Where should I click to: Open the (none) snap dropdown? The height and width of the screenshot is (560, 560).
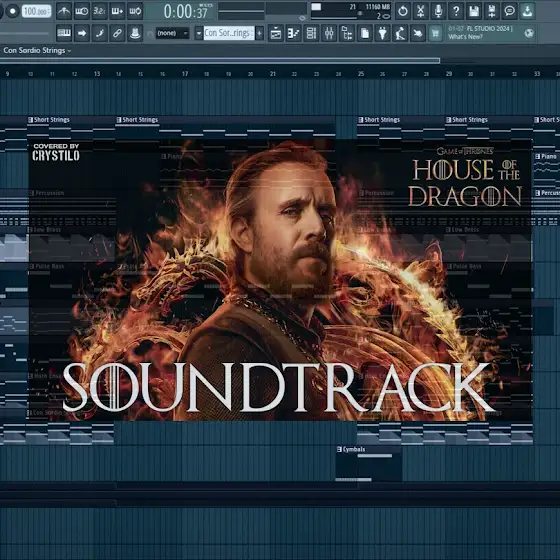(172, 33)
